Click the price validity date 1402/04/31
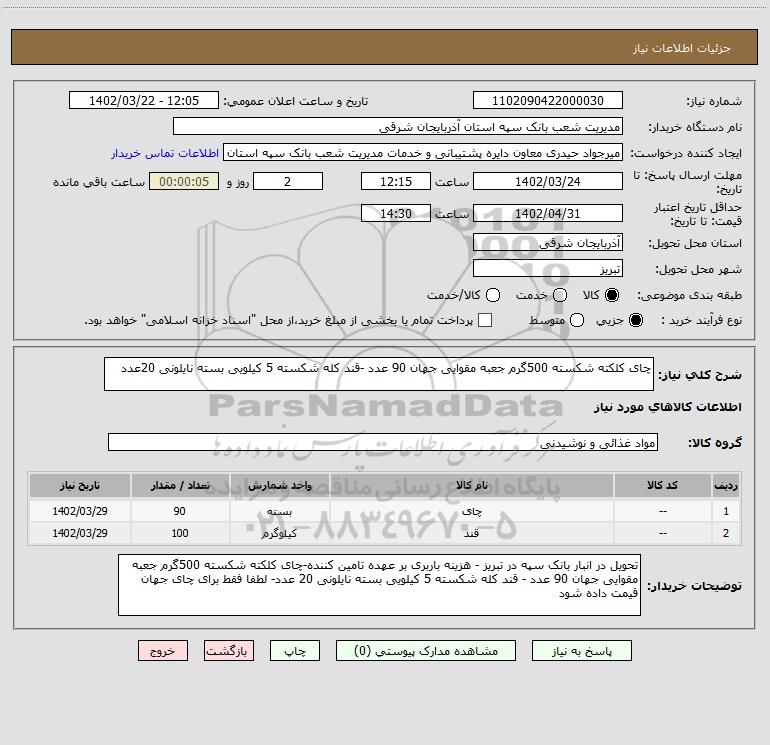 click(548, 213)
